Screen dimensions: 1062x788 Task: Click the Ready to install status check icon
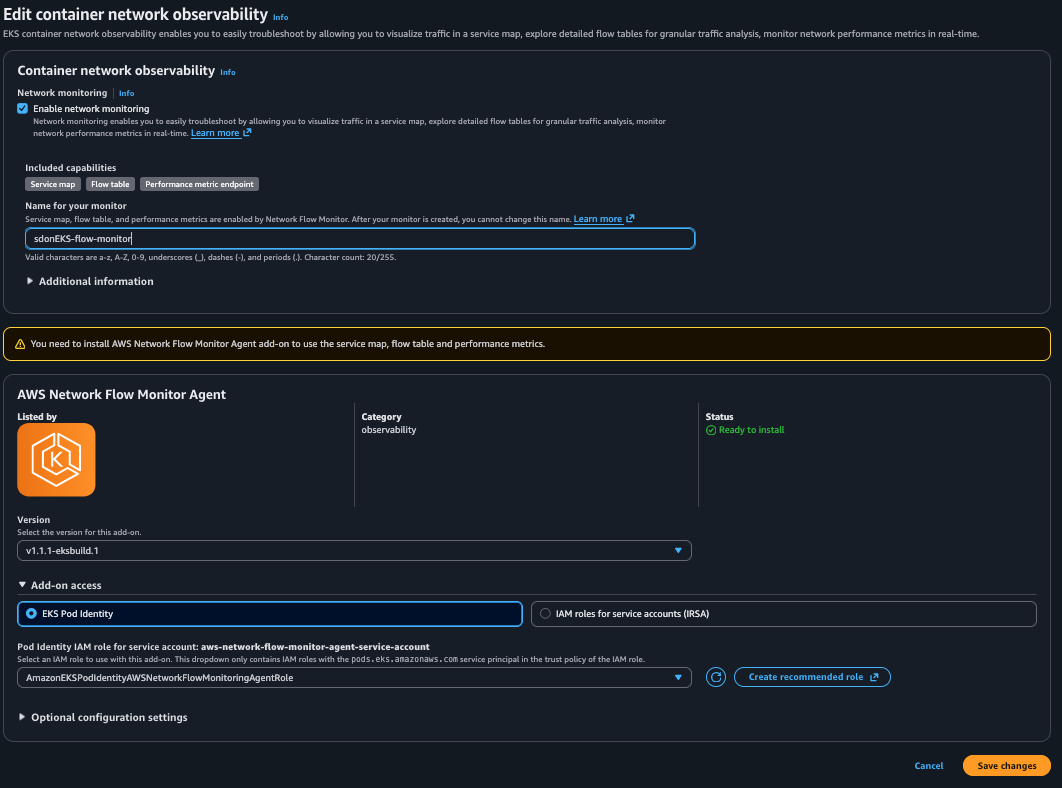pos(710,430)
